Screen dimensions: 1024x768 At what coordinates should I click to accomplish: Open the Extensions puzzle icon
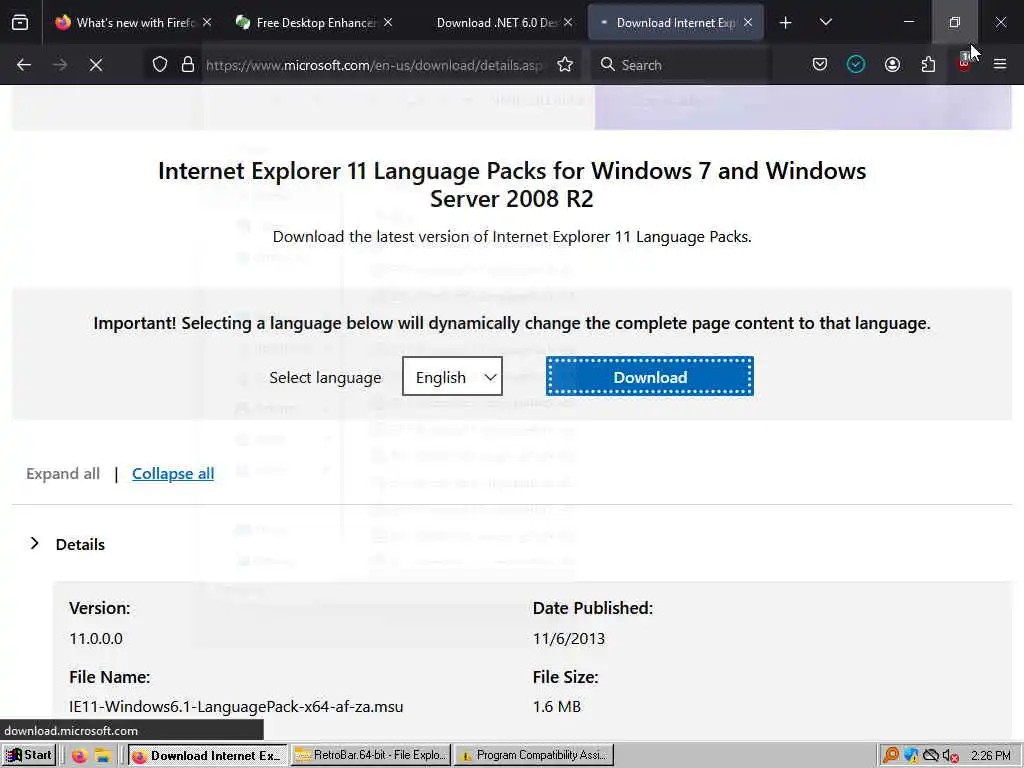coord(928,65)
